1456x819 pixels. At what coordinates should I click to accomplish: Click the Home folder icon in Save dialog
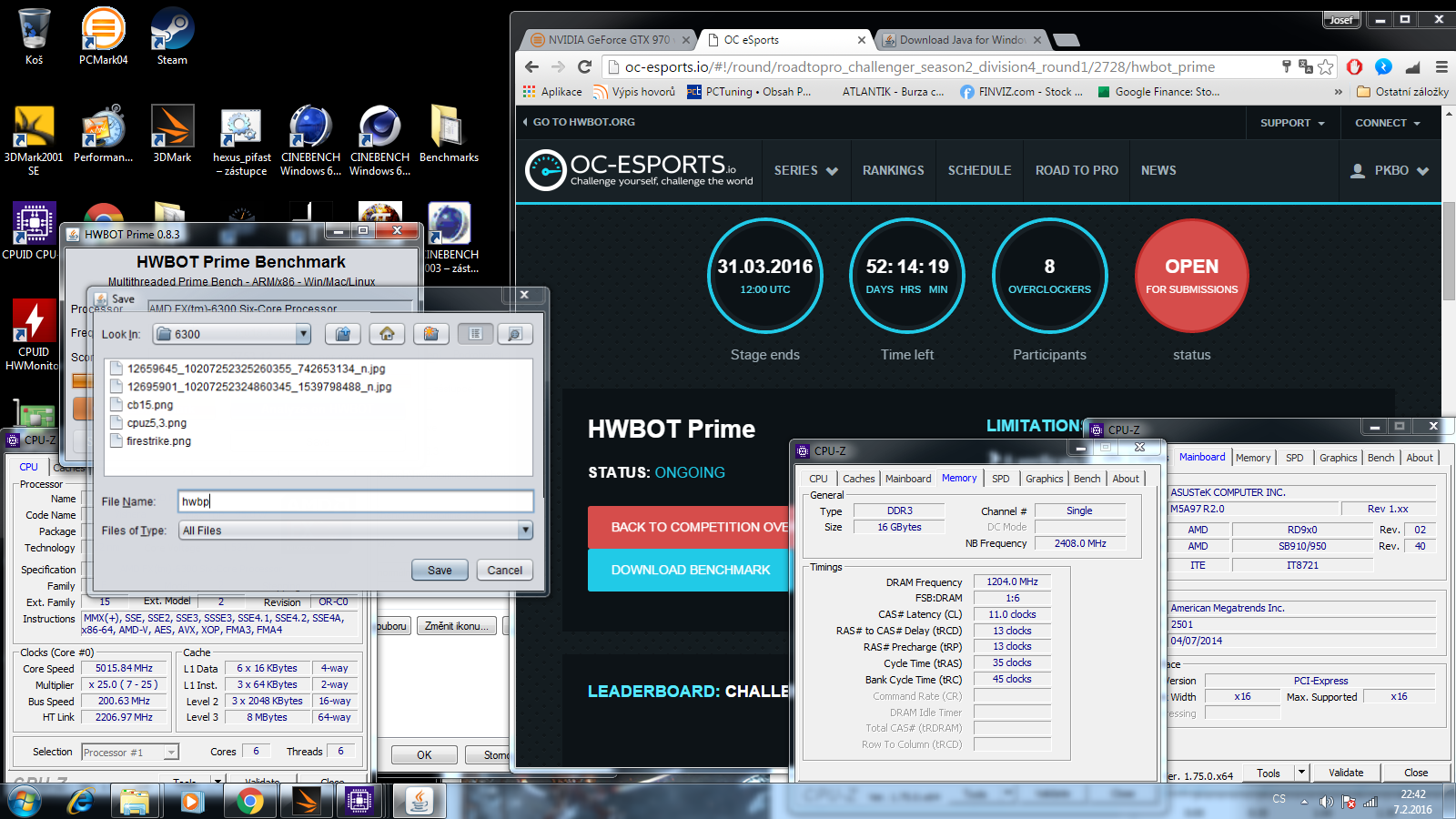tap(387, 334)
